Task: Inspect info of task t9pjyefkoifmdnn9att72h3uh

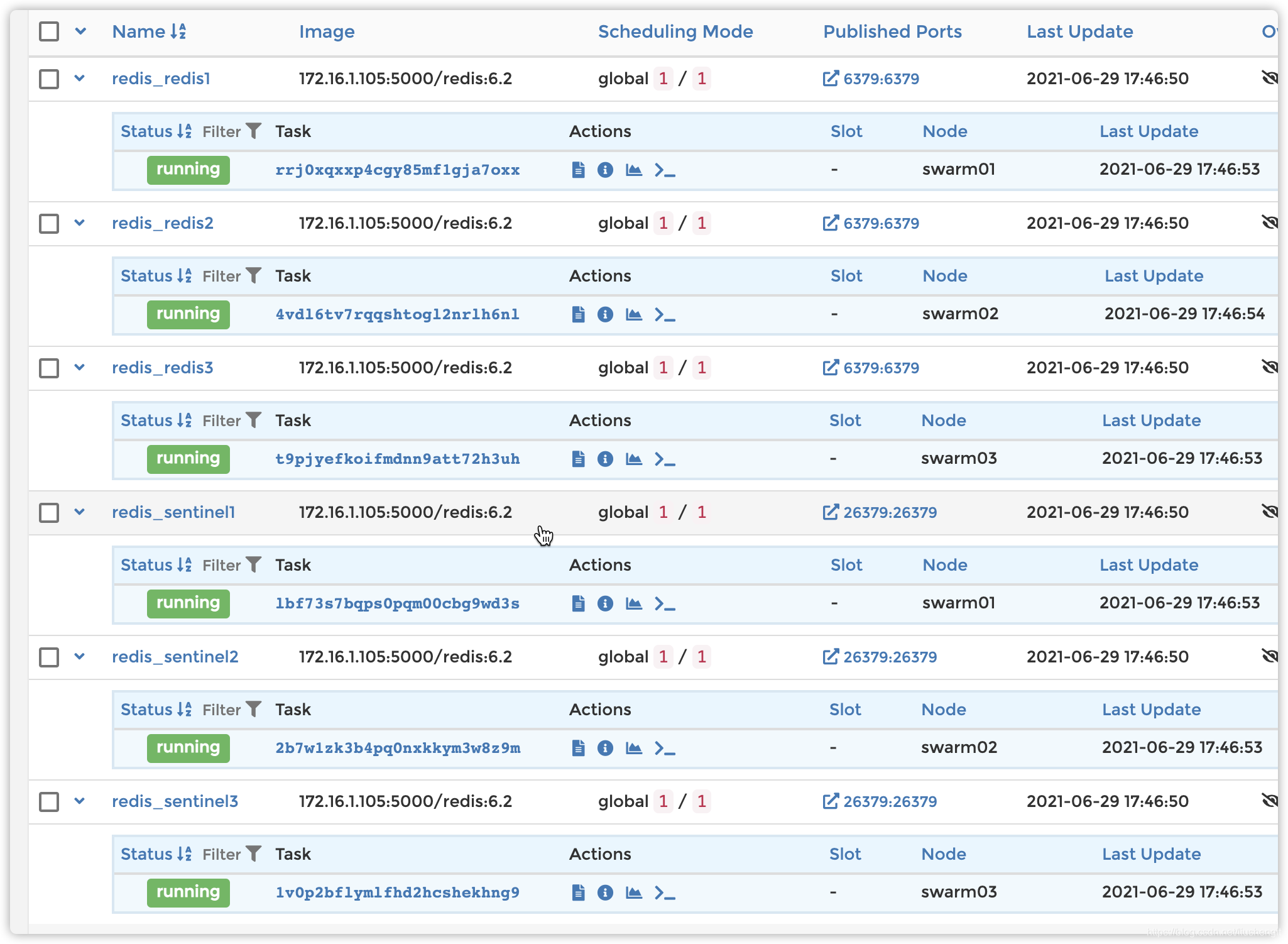Action: [605, 459]
